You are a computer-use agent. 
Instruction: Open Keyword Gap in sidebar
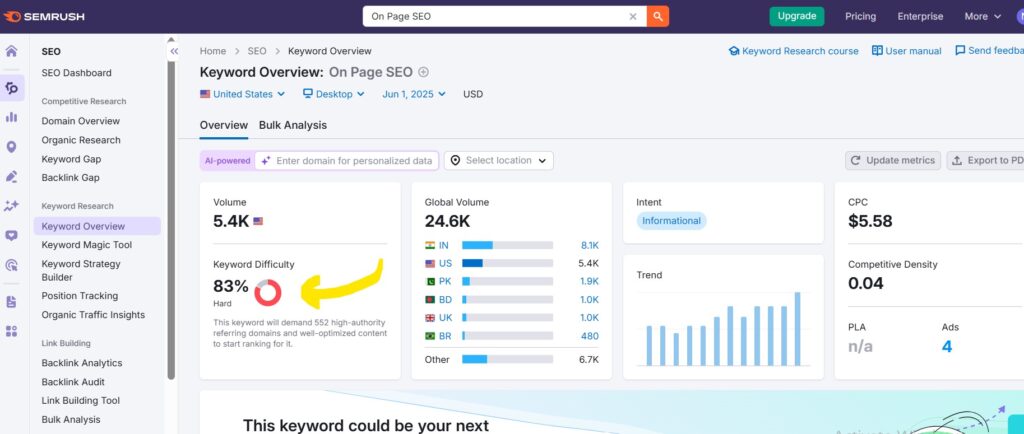71,159
